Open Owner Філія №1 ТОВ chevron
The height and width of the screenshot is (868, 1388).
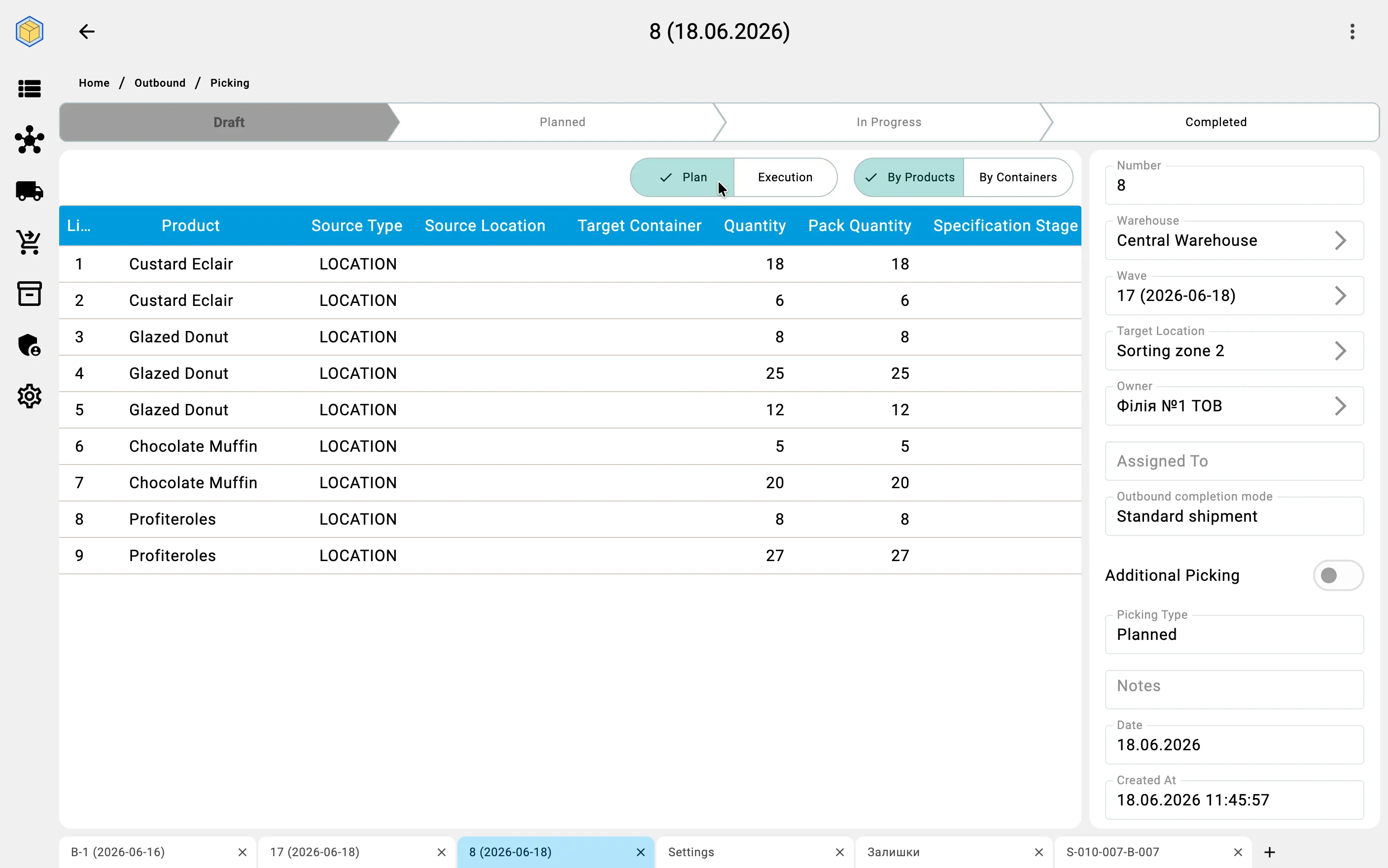point(1340,406)
